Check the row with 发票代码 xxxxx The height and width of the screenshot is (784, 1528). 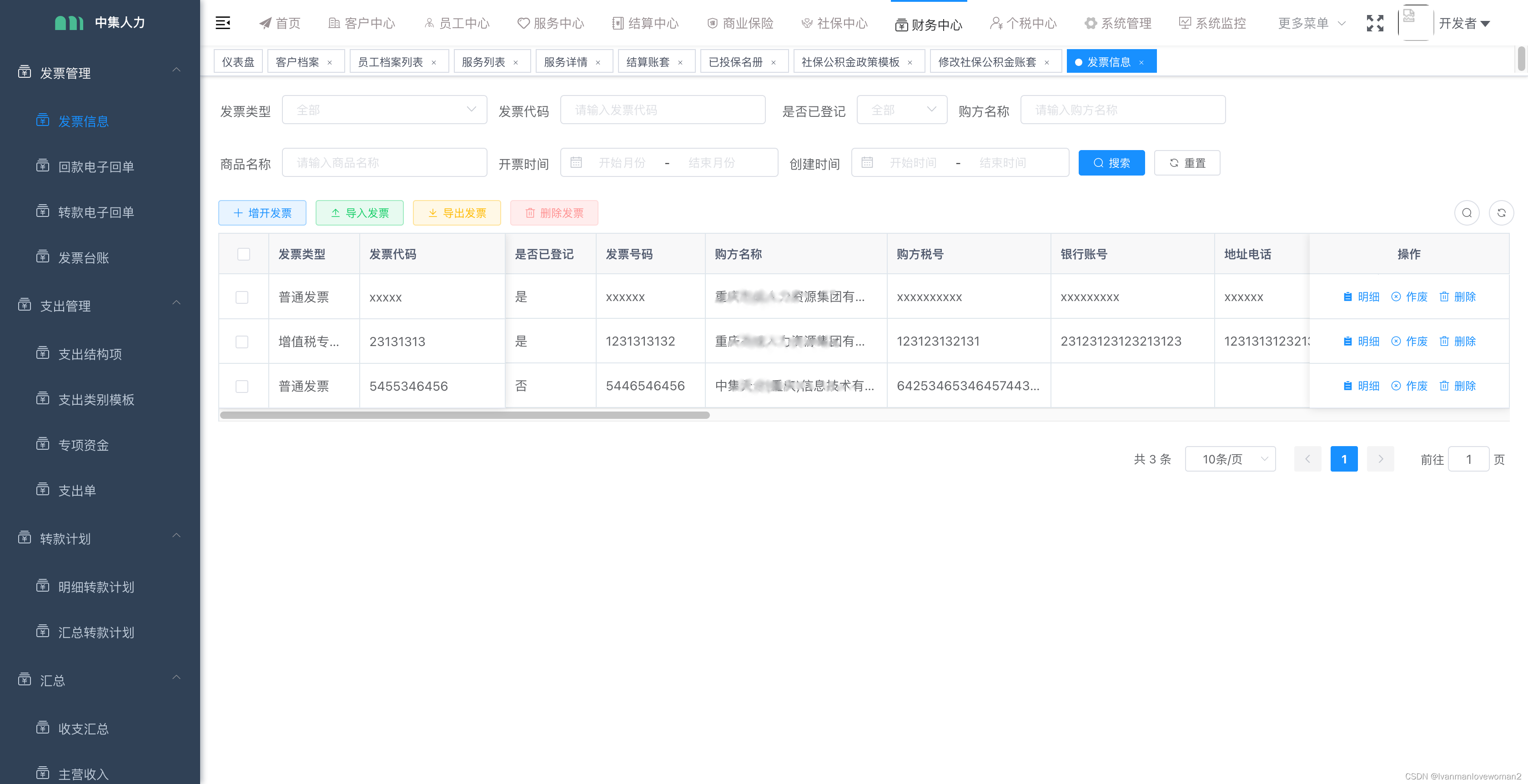click(242, 297)
